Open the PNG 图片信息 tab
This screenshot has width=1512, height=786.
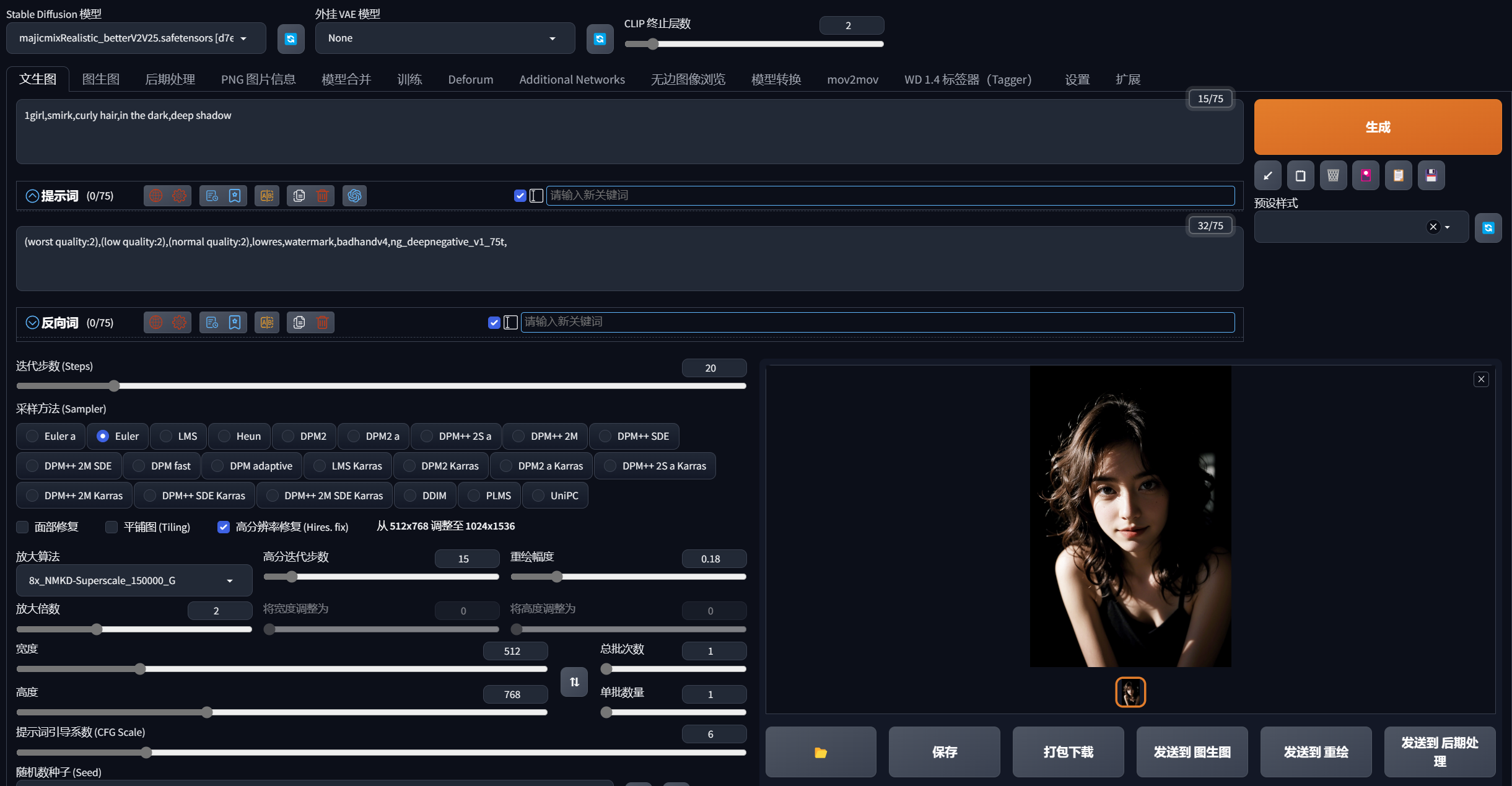(258, 79)
